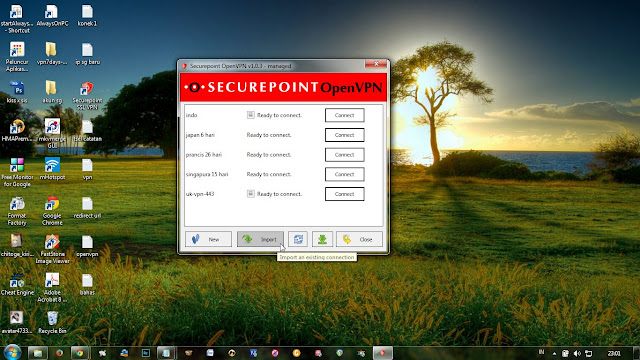Click the taskbar clock showing 23:01
Viewport: 640px width, 360px height.
[x=614, y=353]
